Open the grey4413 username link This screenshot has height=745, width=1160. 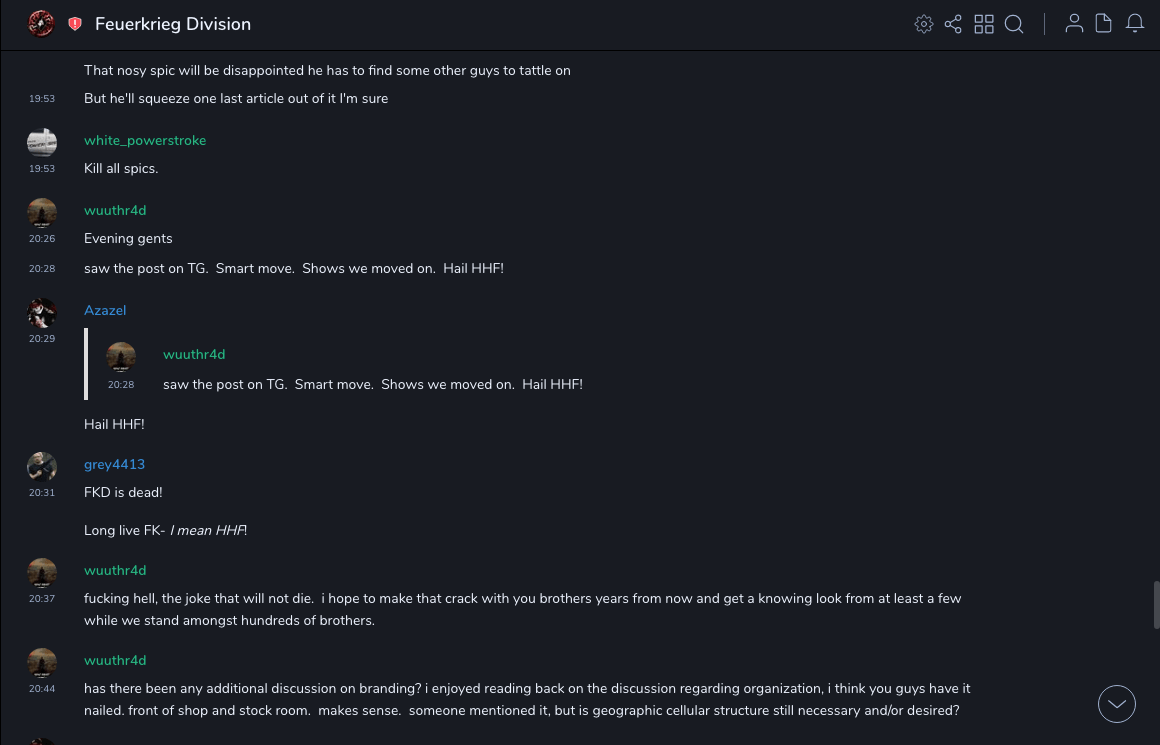114,465
